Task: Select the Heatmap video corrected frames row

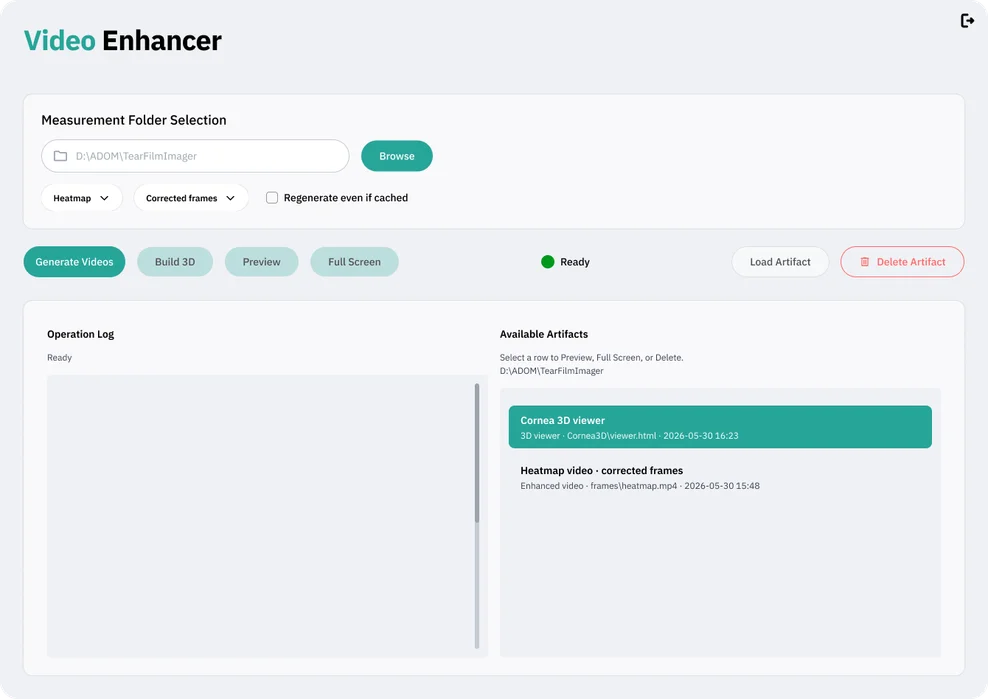Action: click(720, 478)
